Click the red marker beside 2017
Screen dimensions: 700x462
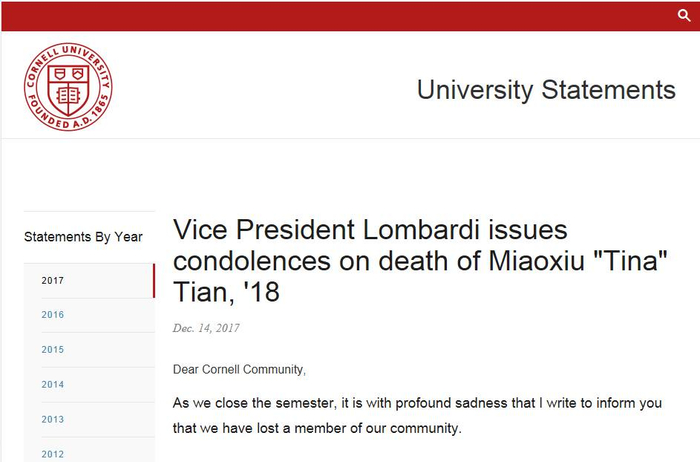154,280
